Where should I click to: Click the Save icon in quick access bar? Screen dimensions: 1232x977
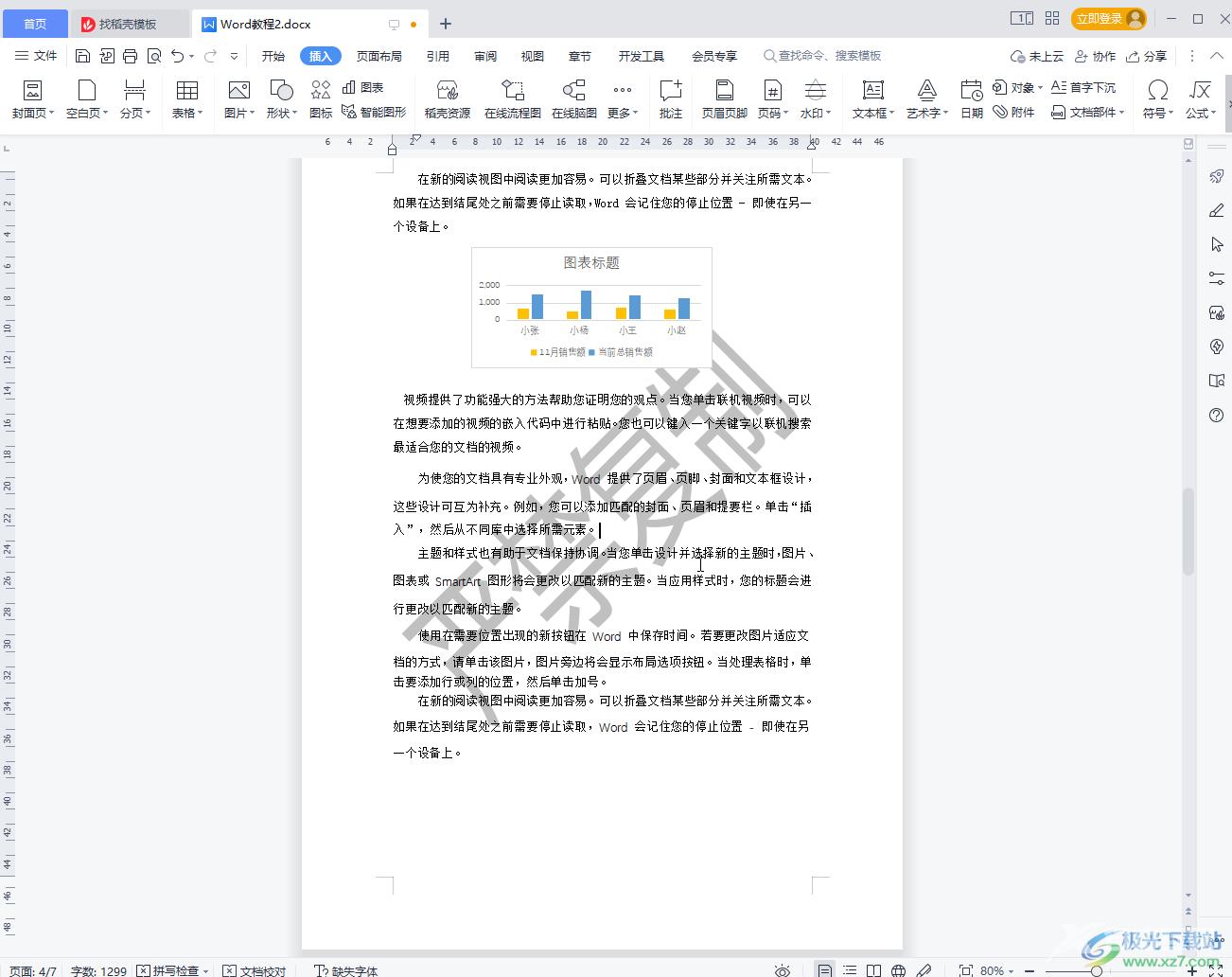pyautogui.click(x=82, y=56)
